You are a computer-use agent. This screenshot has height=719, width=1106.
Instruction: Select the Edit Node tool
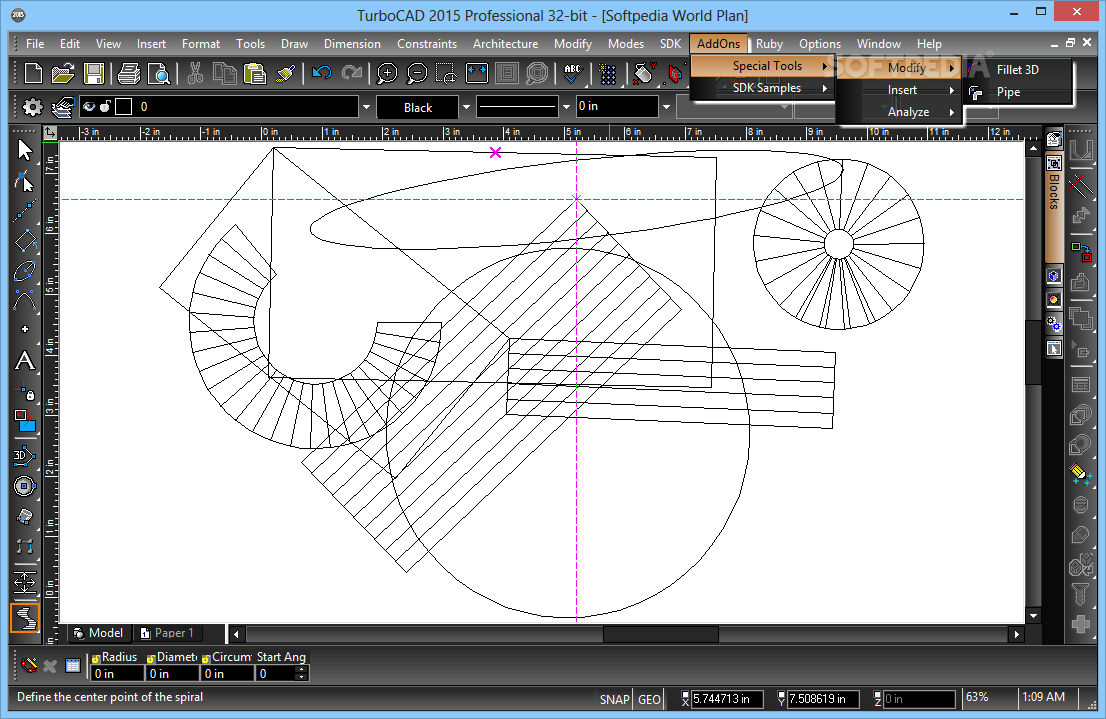point(25,181)
